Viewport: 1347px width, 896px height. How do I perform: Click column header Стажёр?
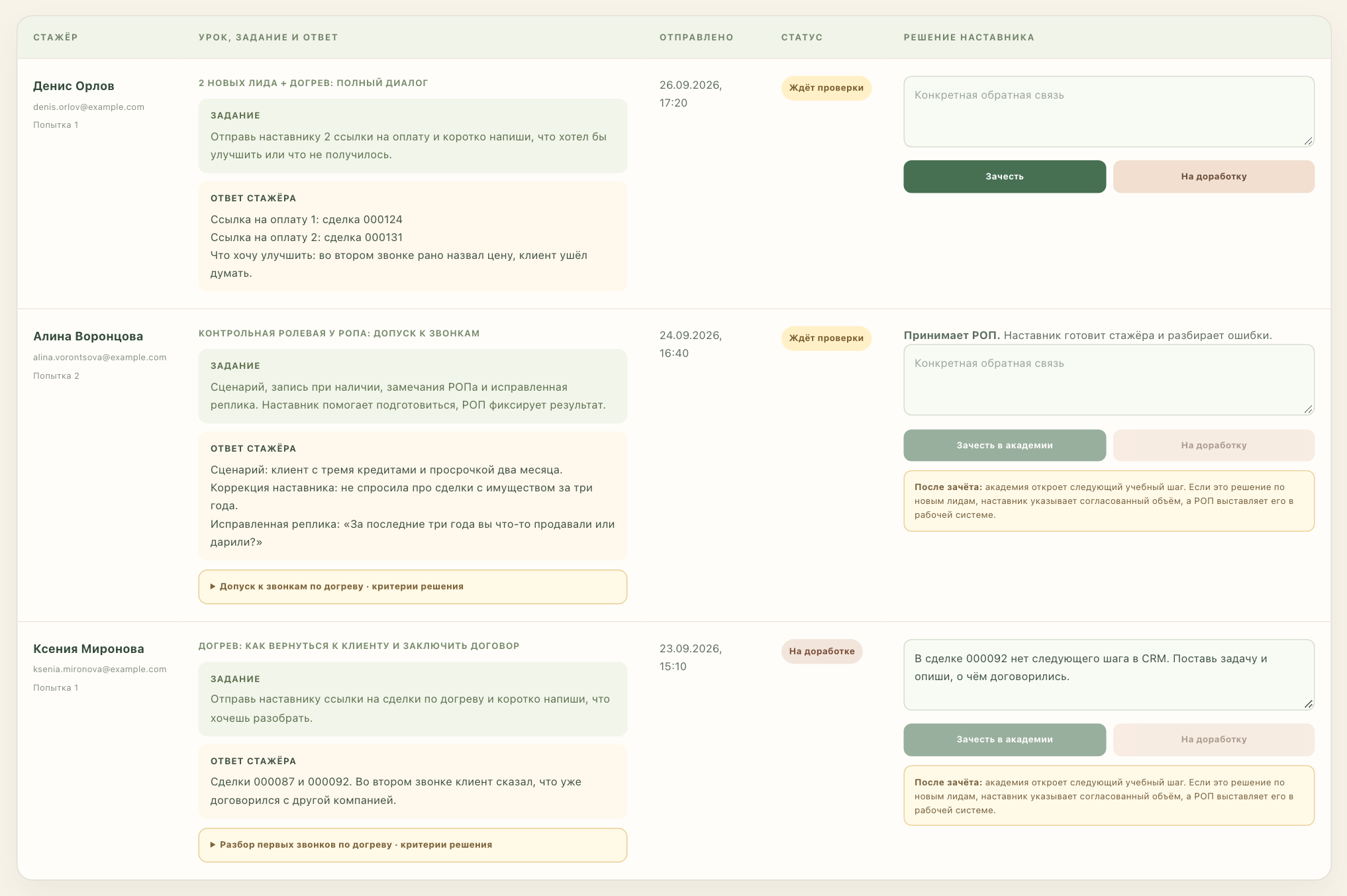(56, 37)
